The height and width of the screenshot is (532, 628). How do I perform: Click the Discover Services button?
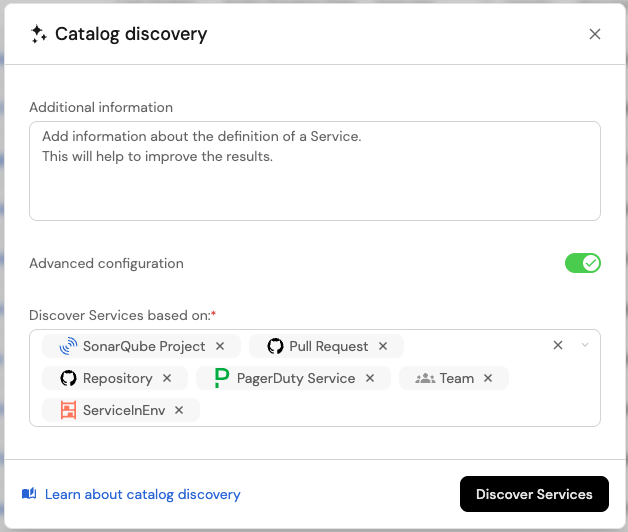[534, 494]
